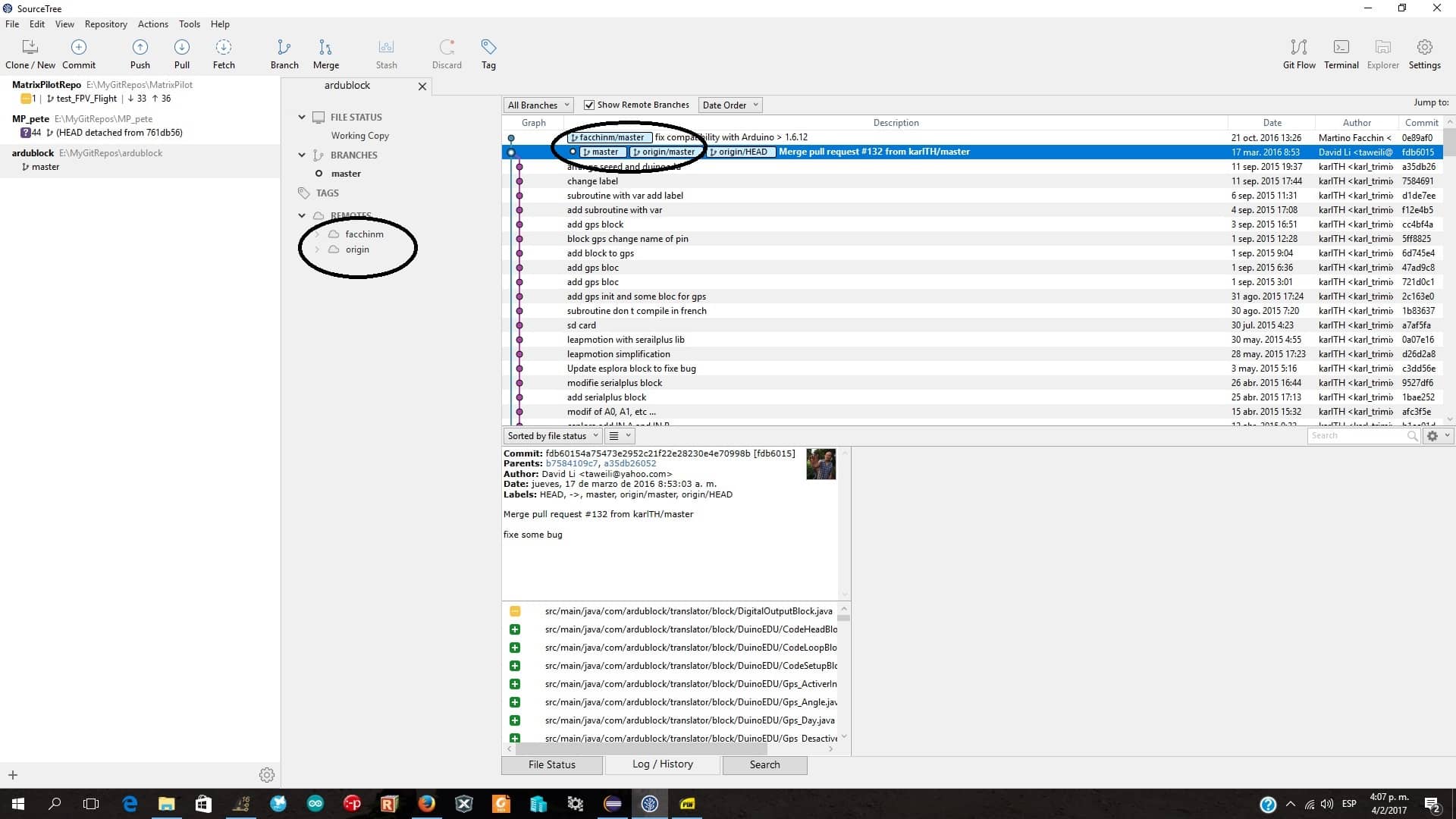Open the Date Order dropdown
The image size is (1456, 819).
pos(730,105)
